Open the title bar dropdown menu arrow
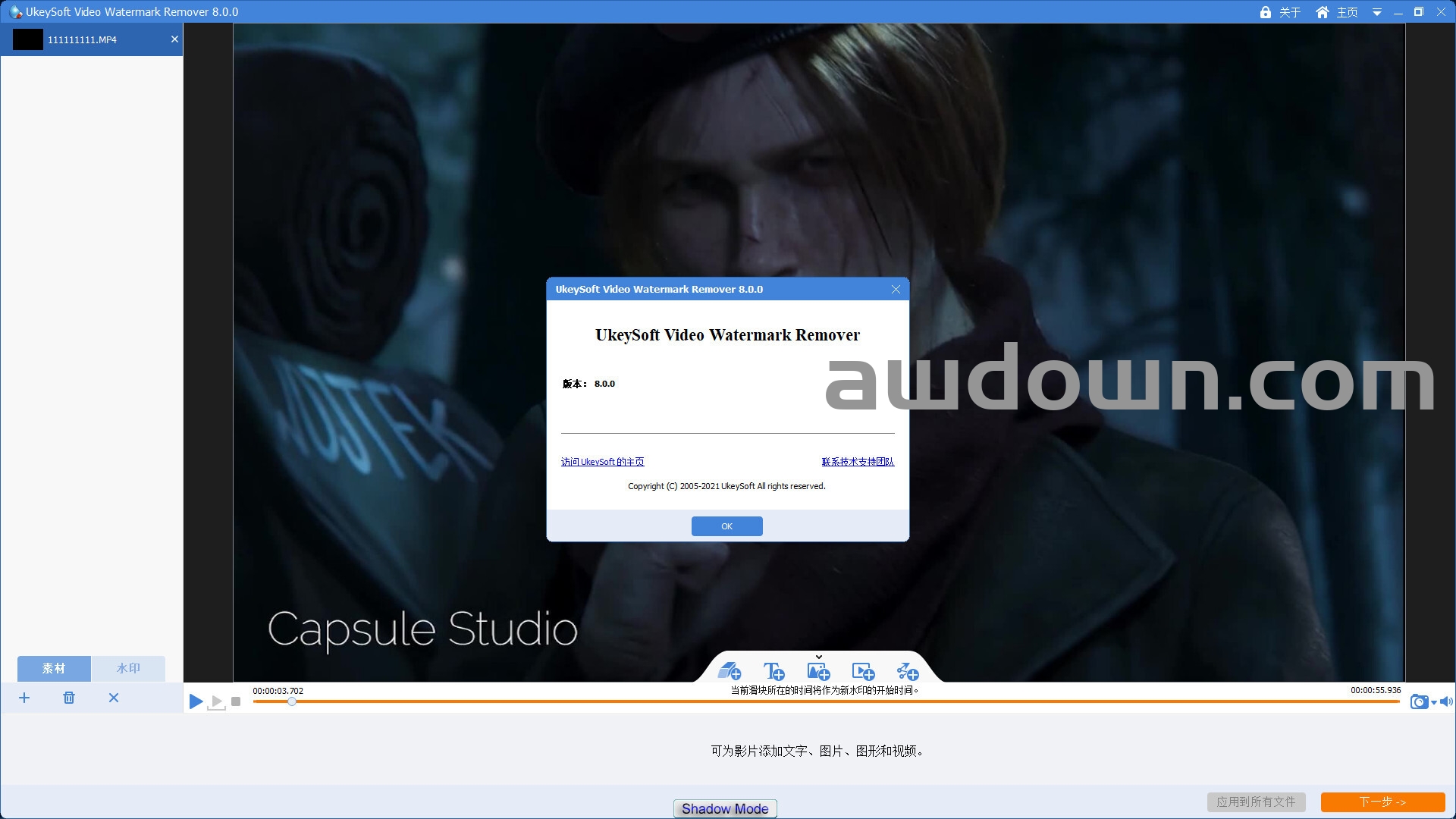The width and height of the screenshot is (1456, 819). 1376,13
